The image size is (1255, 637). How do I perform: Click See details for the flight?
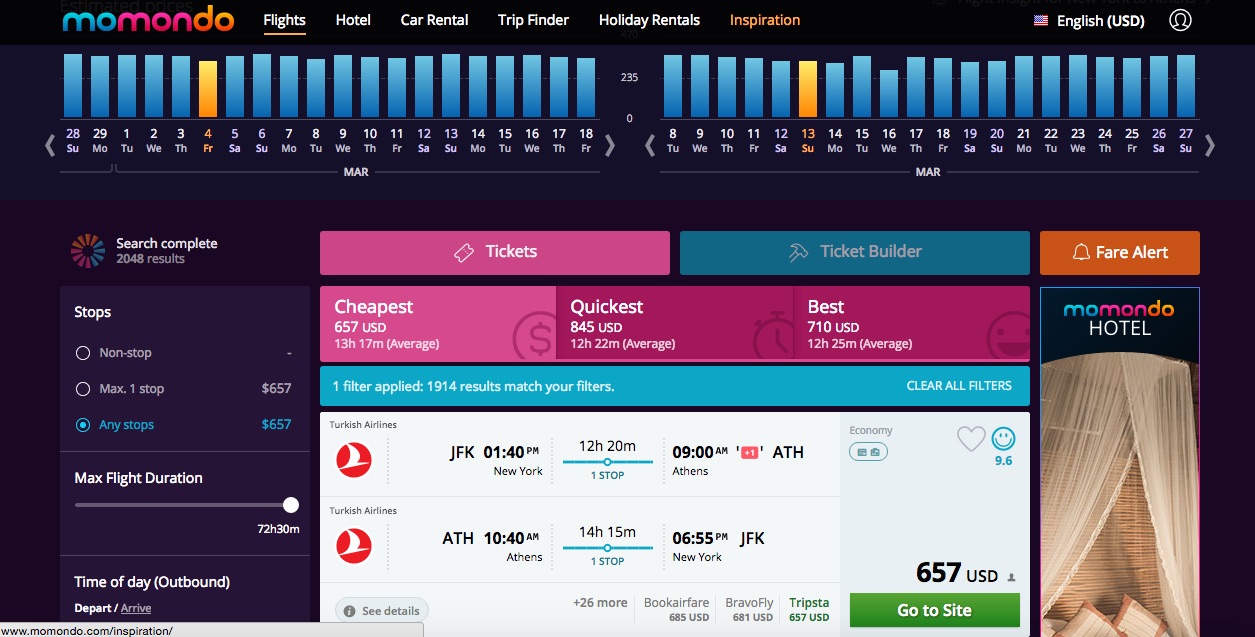click(382, 611)
